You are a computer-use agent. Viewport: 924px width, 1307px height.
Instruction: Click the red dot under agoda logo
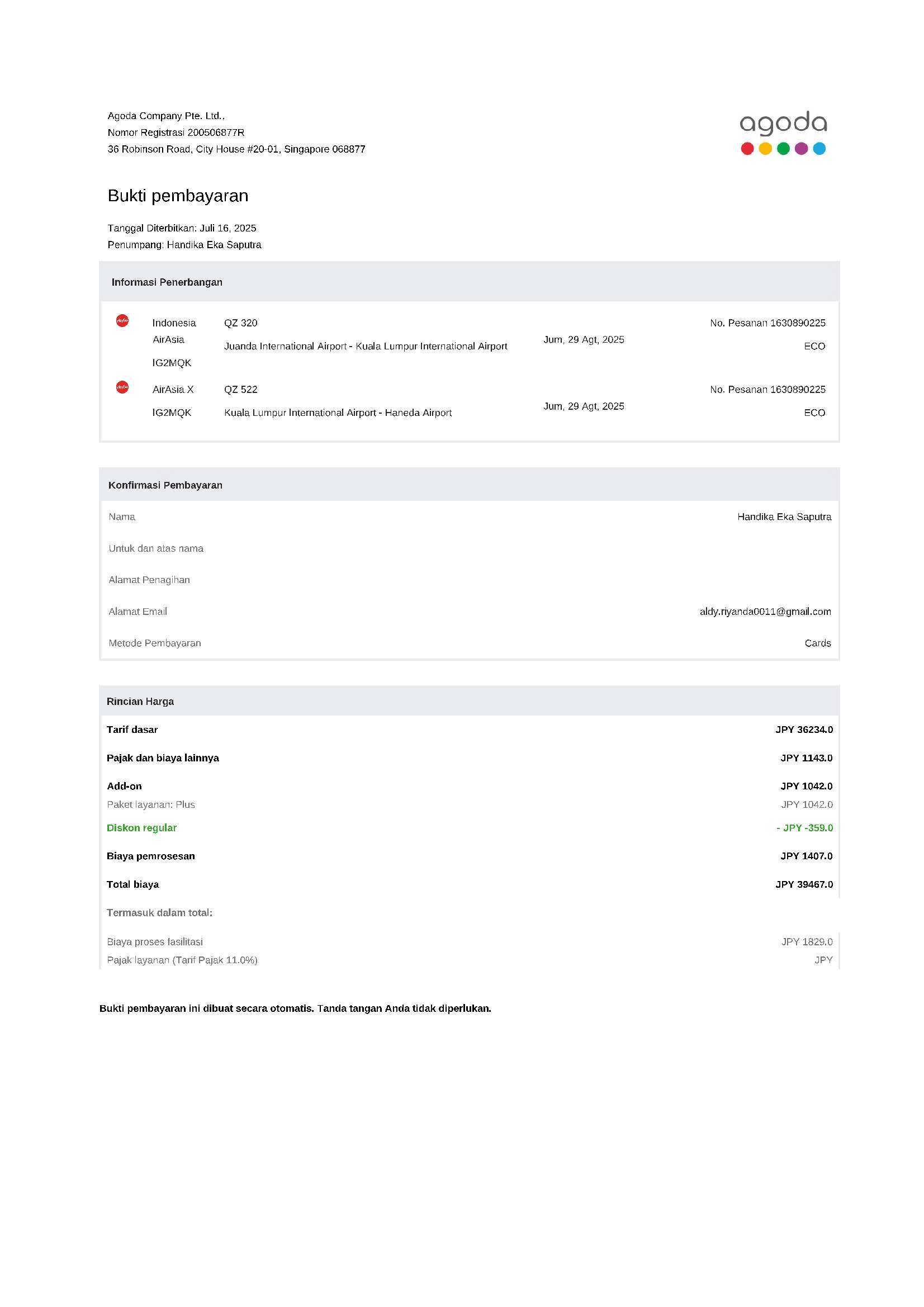(747, 149)
